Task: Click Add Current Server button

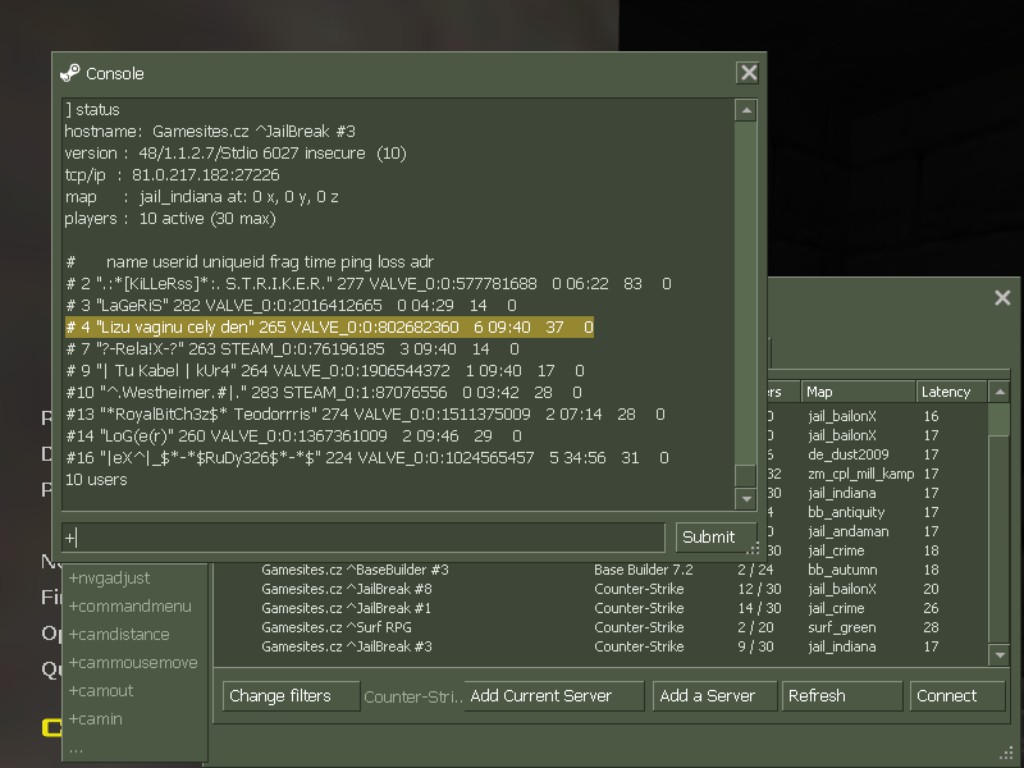Action: tap(554, 696)
